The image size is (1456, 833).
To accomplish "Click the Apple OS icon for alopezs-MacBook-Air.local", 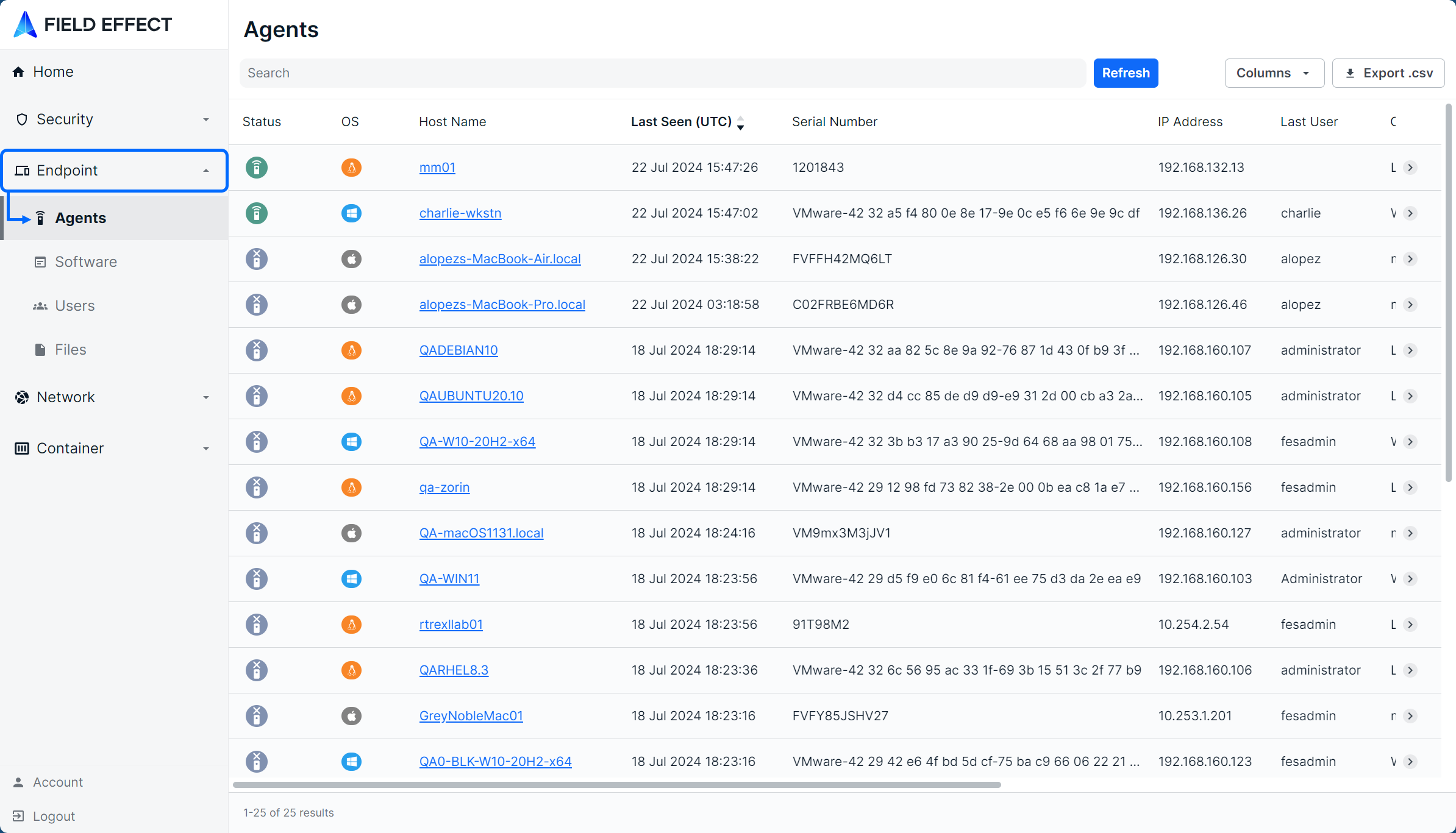I will (x=351, y=259).
